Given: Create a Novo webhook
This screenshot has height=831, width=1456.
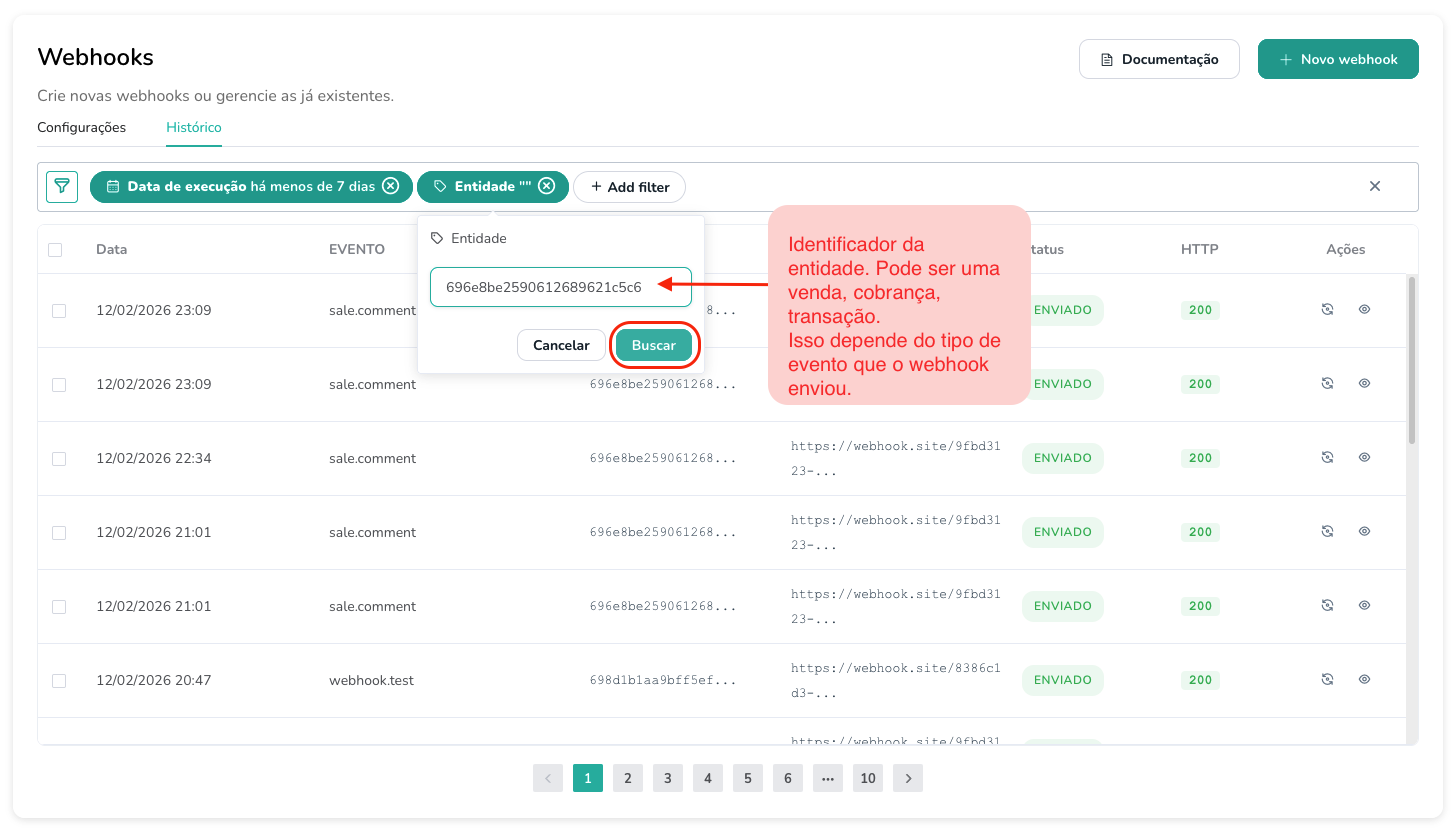Looking at the screenshot, I should pos(1337,59).
